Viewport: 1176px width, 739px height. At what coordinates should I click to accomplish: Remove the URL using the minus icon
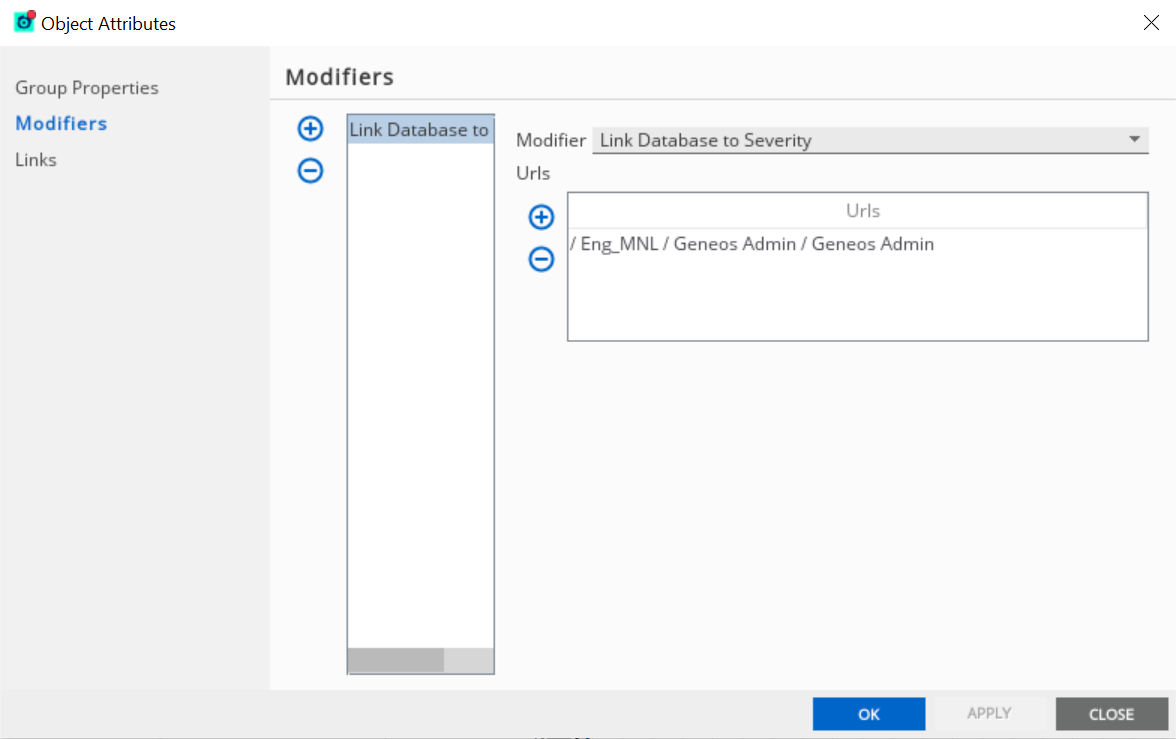[x=541, y=260]
